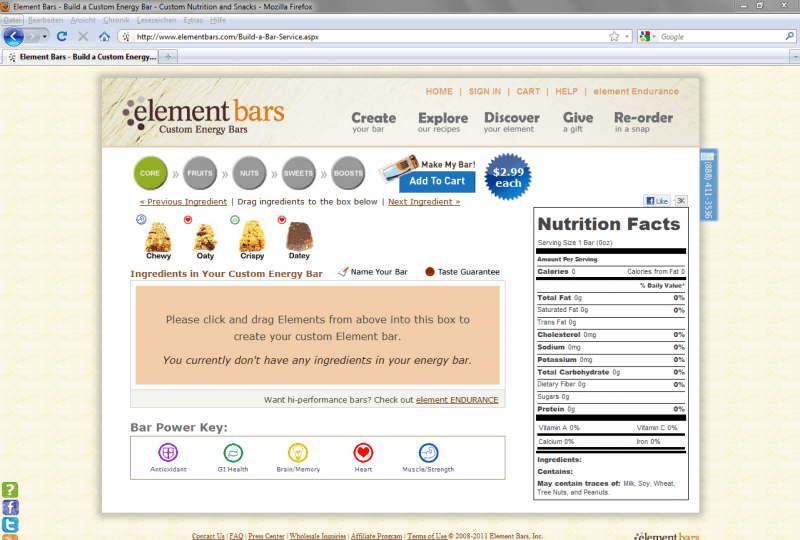Click the heart badge above Datey
800x540 pixels.
tap(282, 219)
